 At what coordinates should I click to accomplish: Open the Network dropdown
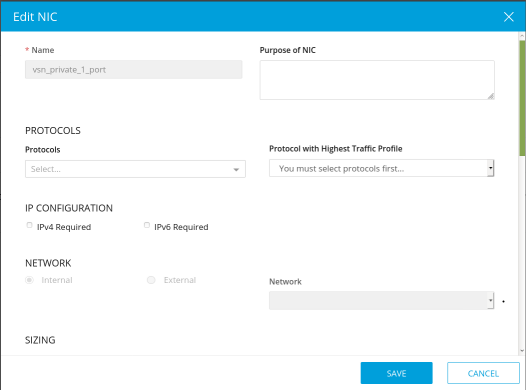point(381,300)
